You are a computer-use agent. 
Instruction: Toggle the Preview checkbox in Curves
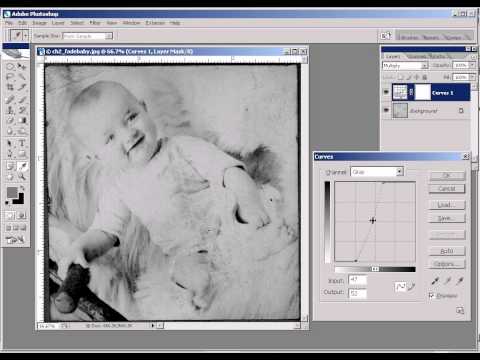pos(431,295)
